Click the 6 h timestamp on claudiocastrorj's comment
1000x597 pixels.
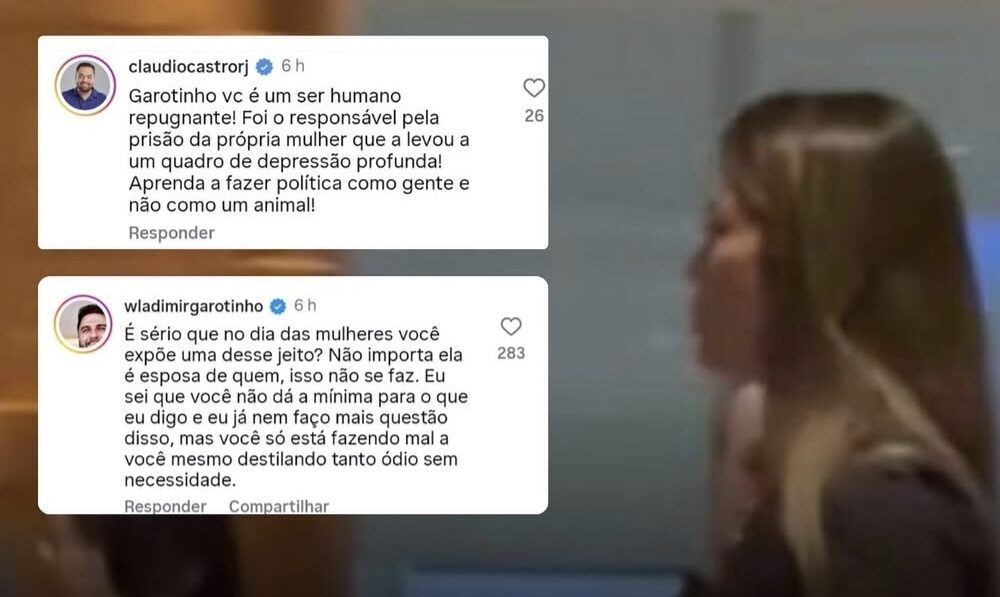coord(293,66)
